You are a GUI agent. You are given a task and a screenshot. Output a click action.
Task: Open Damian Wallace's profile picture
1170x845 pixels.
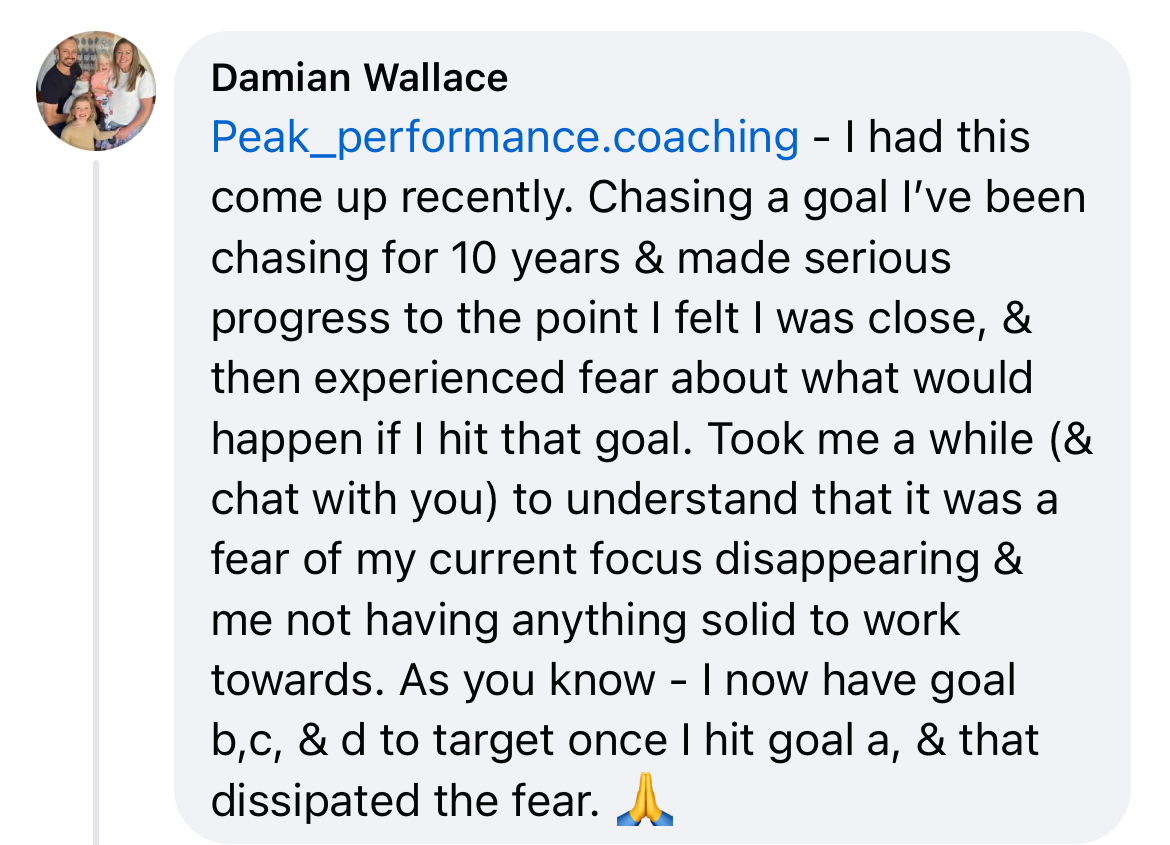click(x=97, y=91)
